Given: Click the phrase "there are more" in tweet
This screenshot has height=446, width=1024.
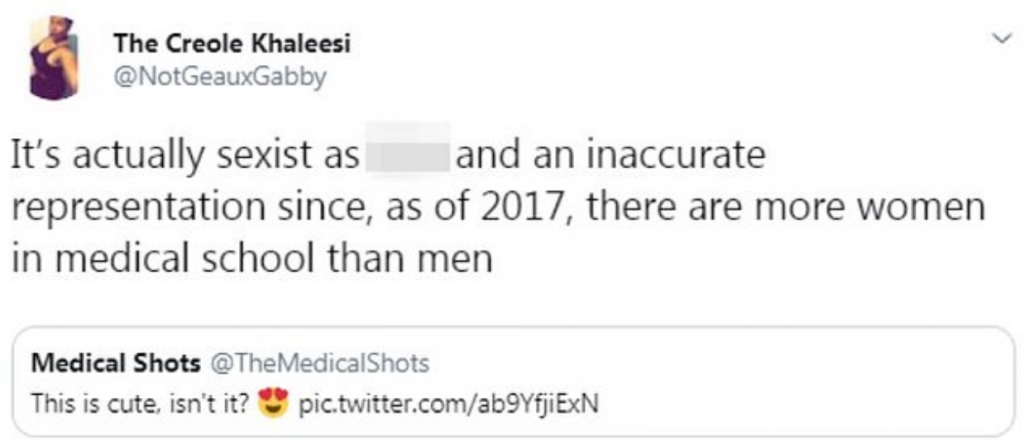Looking at the screenshot, I should 727,208.
